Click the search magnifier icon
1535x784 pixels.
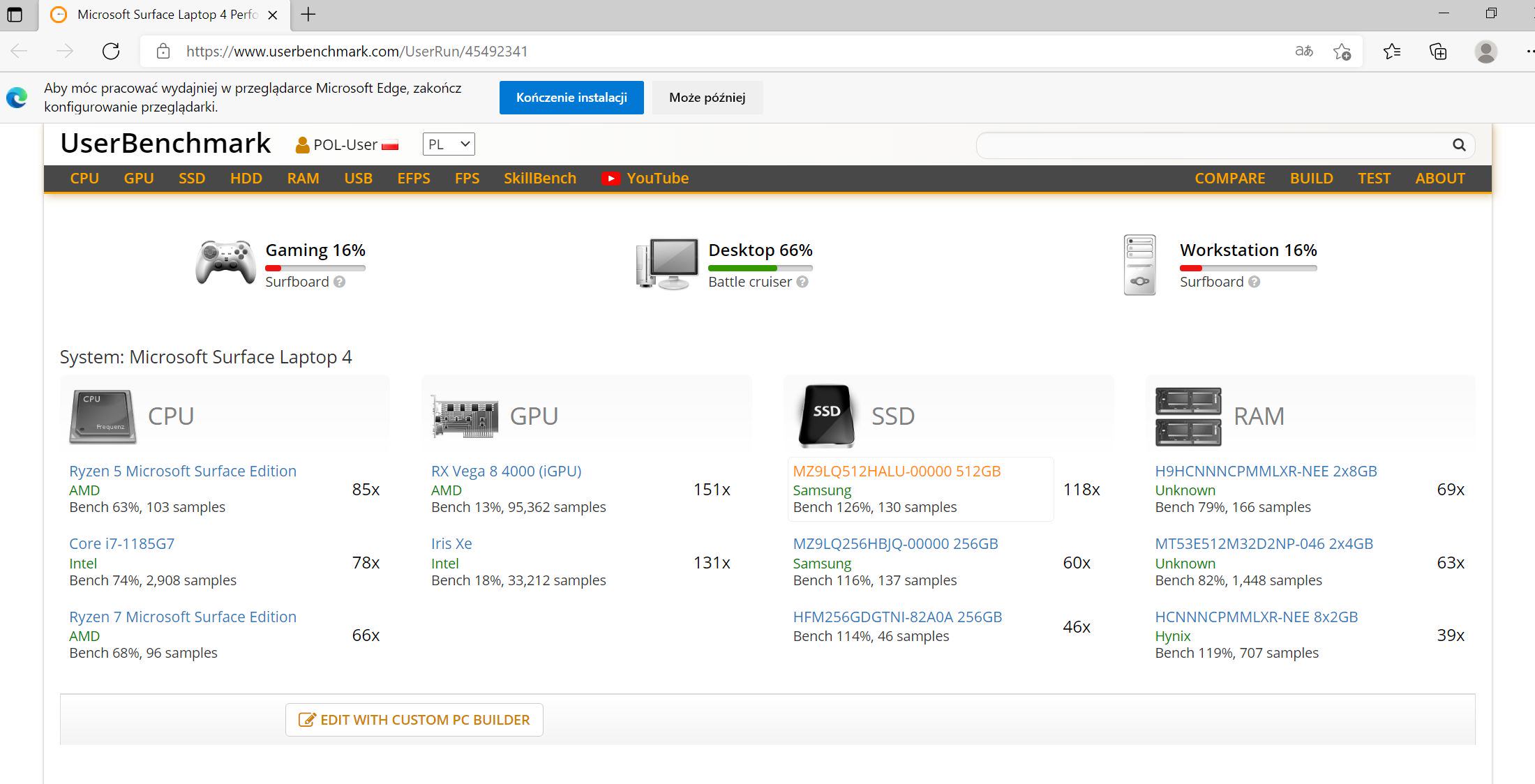1459,145
